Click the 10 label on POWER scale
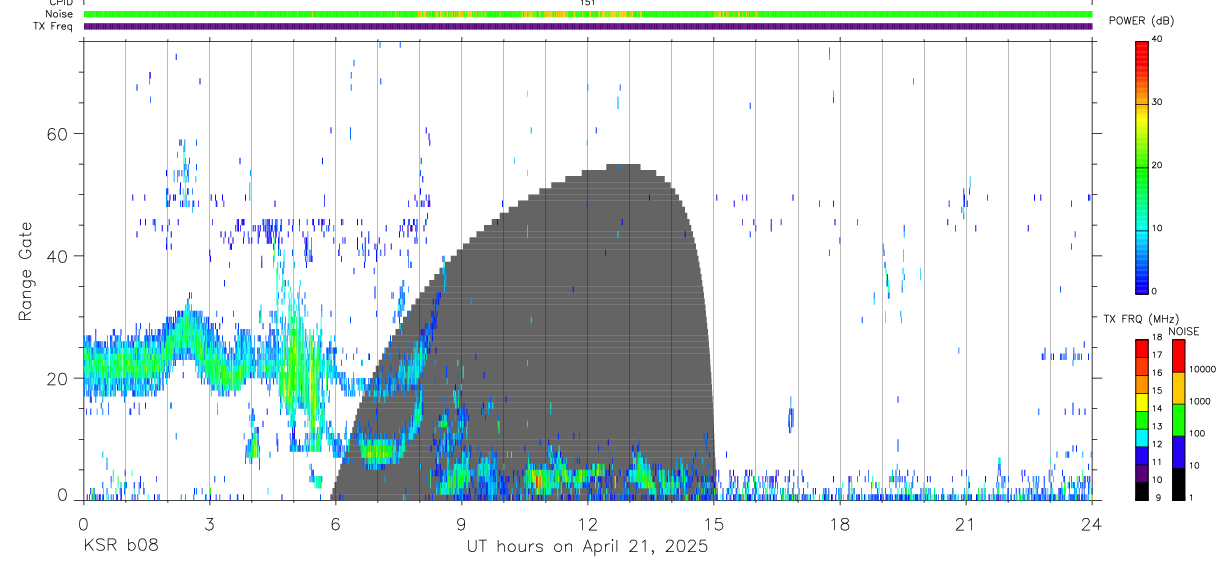This screenshot has width=1228, height=567. [1158, 228]
